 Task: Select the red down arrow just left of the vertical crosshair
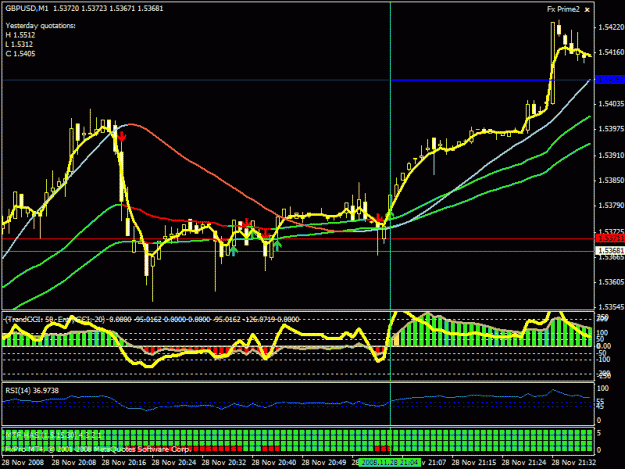[x=378, y=218]
